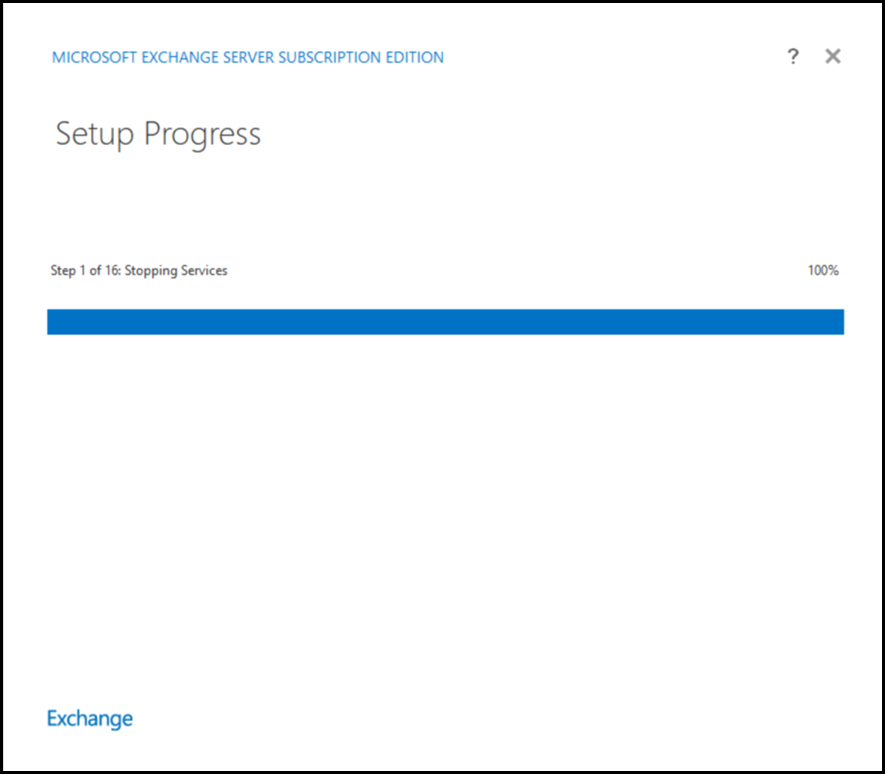Screen dimensions: 885x774
Task: Click the right end of the progress bar
Action: [x=835, y=322]
